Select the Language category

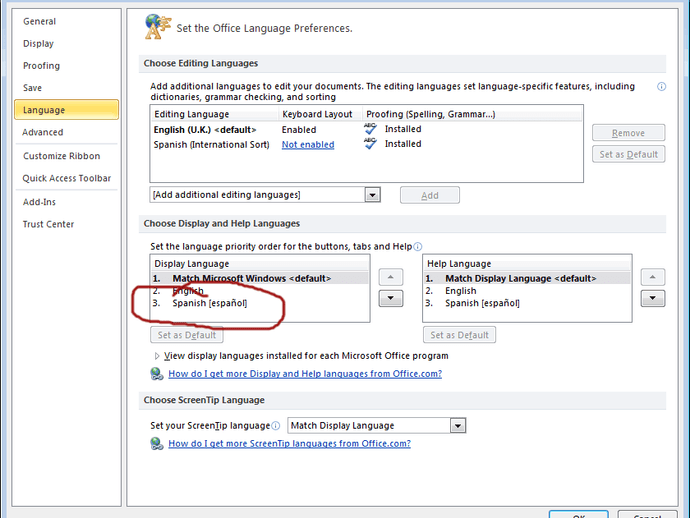[x=66, y=110]
